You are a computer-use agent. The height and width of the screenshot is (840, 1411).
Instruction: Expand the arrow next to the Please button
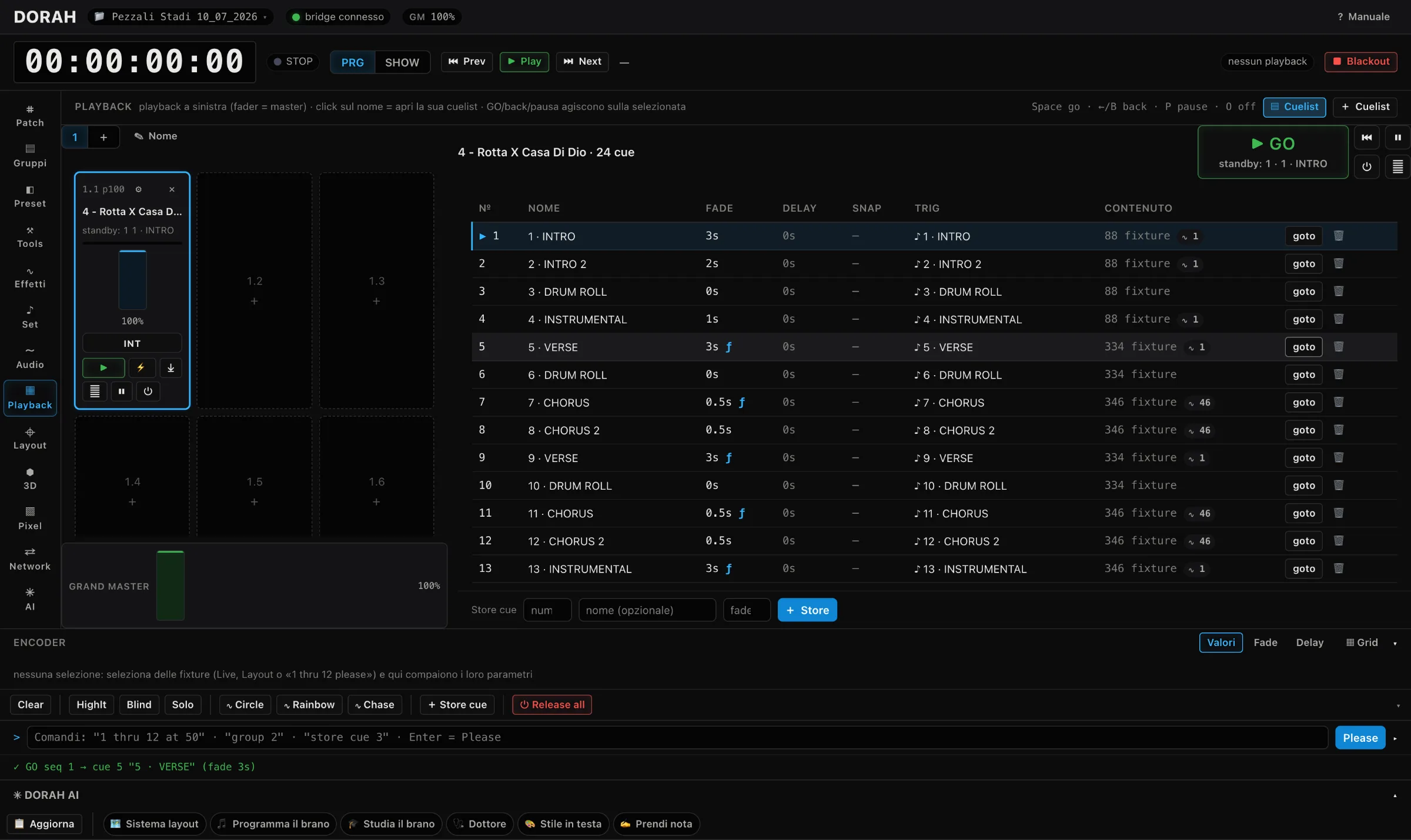(x=1395, y=738)
